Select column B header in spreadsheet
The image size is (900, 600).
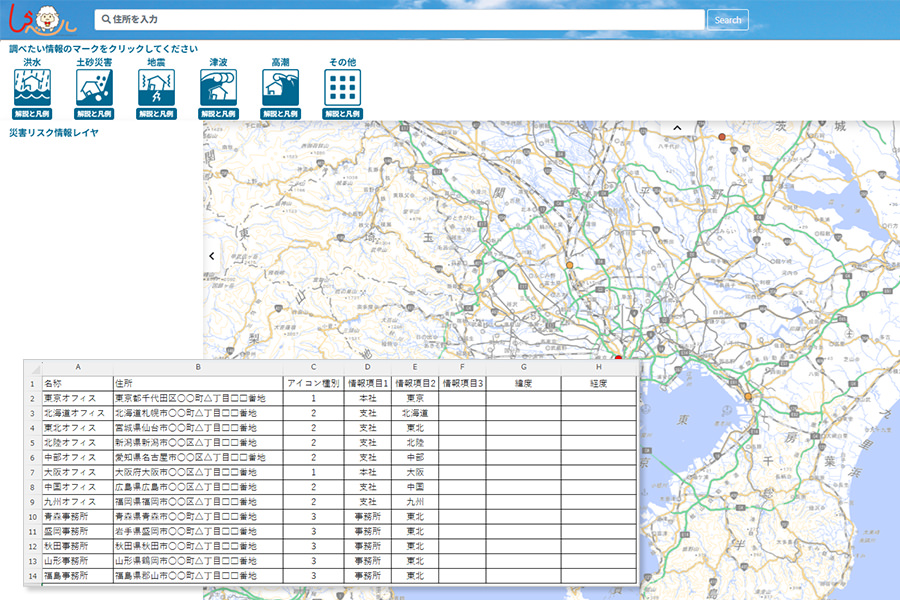coord(197,368)
